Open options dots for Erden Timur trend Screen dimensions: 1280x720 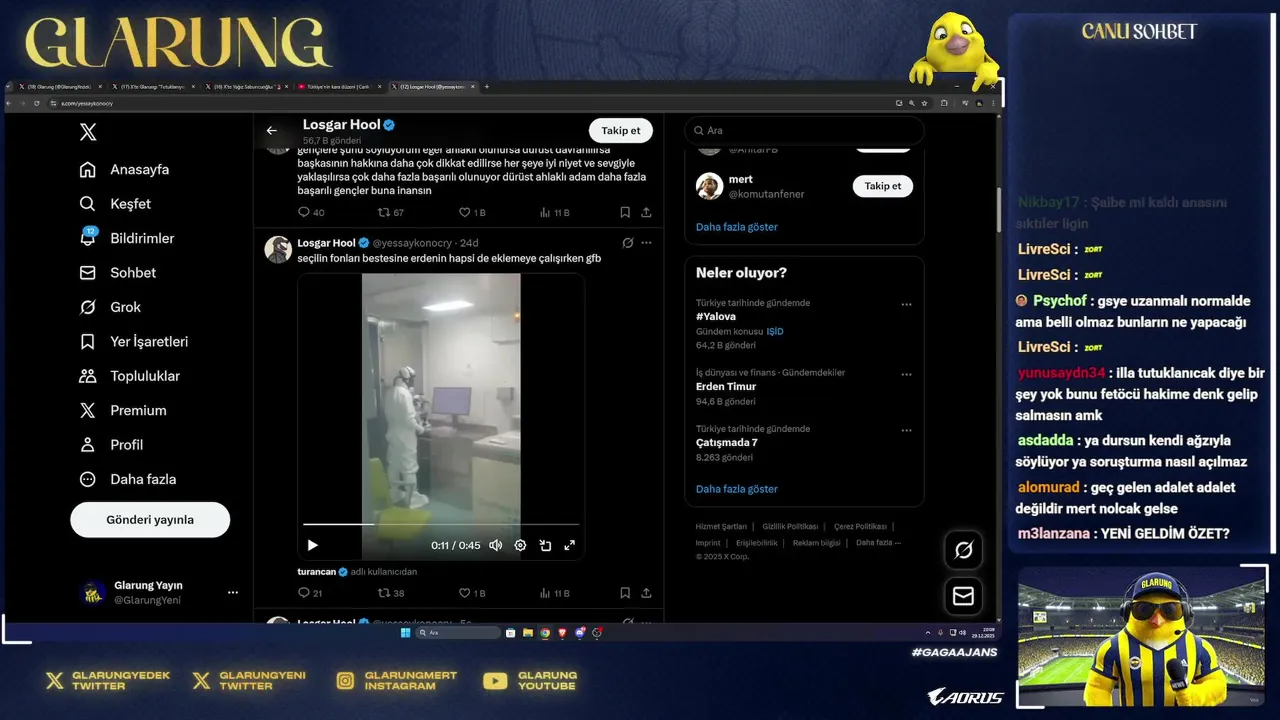coord(906,375)
